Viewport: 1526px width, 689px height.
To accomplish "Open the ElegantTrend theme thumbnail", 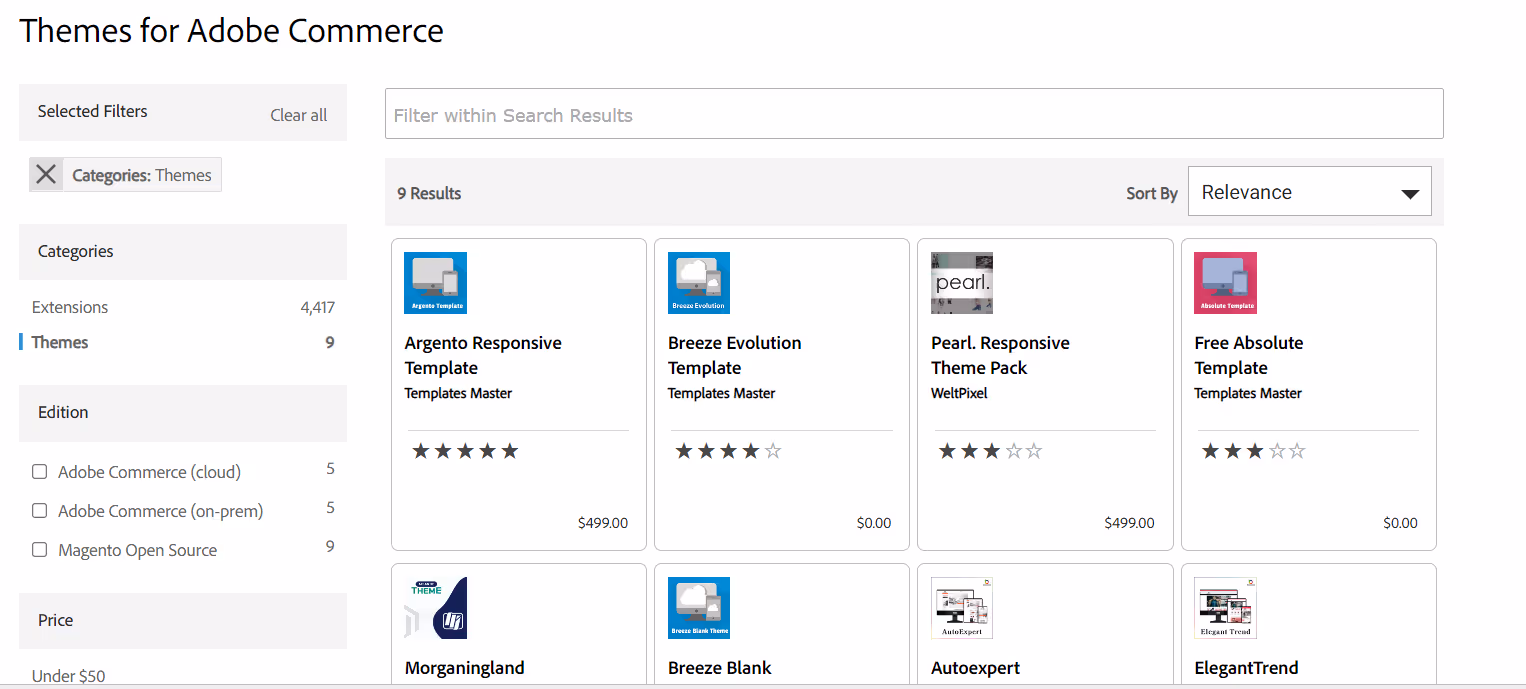I will click(x=1225, y=607).
